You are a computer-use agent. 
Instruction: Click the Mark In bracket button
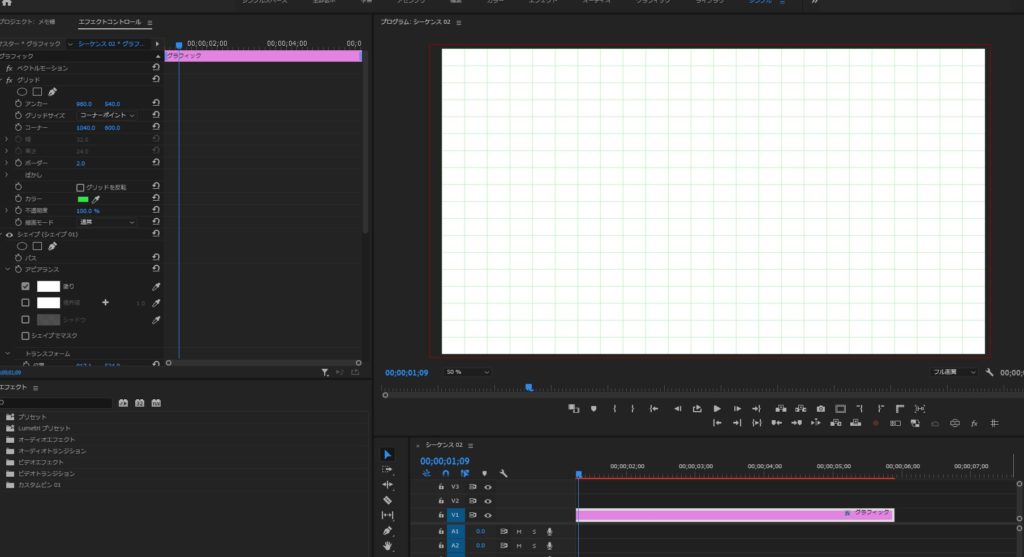pos(615,409)
